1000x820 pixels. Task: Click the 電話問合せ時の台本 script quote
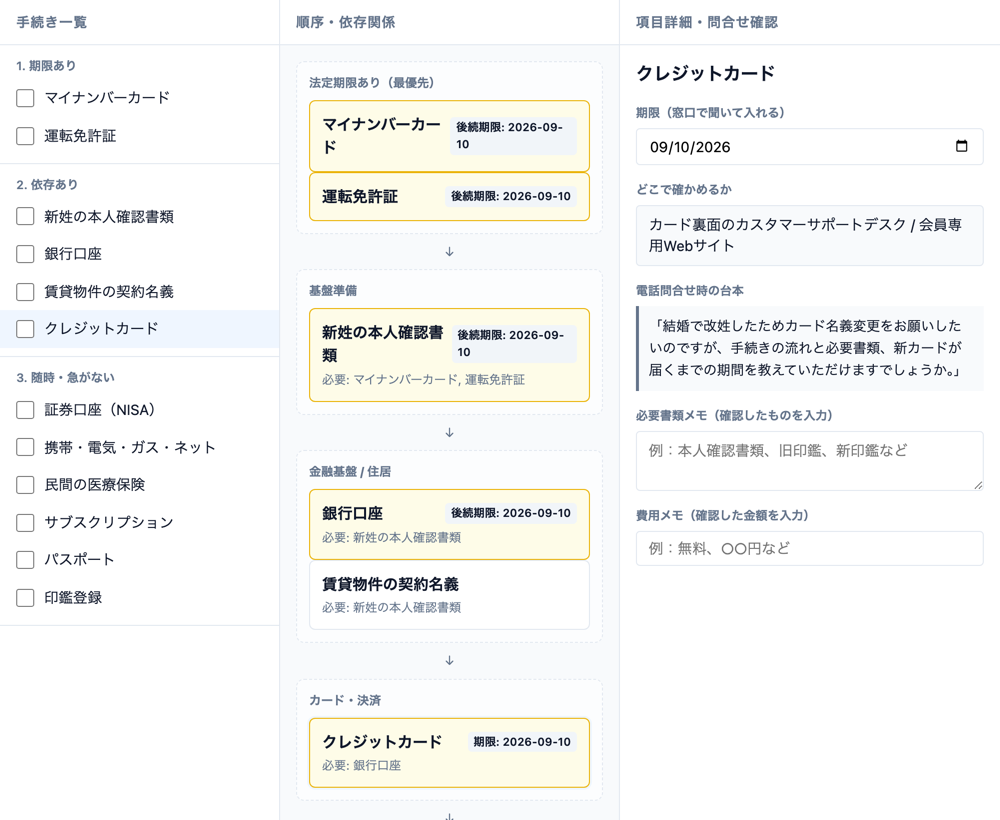(x=809, y=348)
